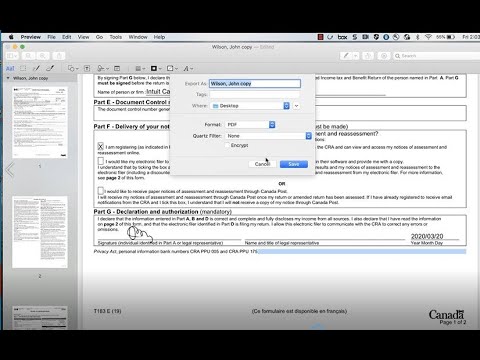Click the signature drawing in Part G
The height and width of the screenshot is (360, 480).
click(140, 233)
